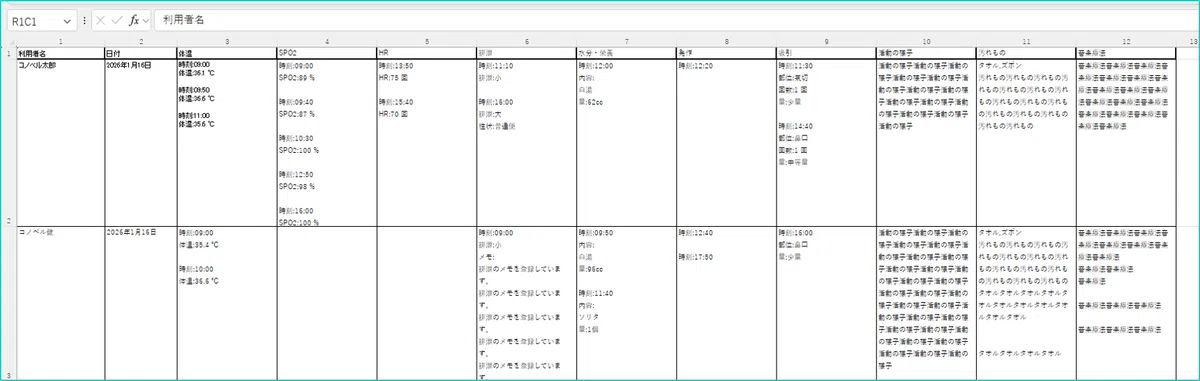
Task: Select row header 2
Action: click(9, 143)
